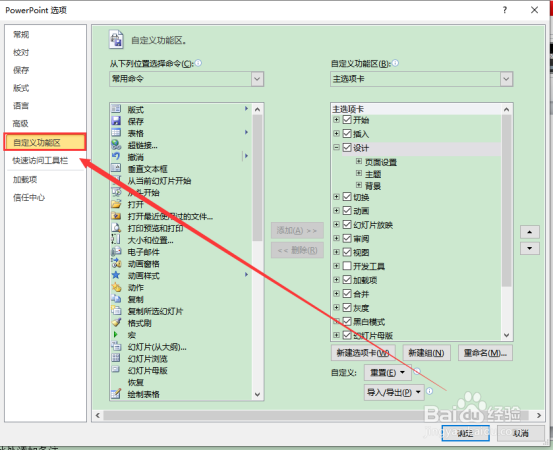Click the 动作 command icon
553x451 pixels.
[116, 287]
